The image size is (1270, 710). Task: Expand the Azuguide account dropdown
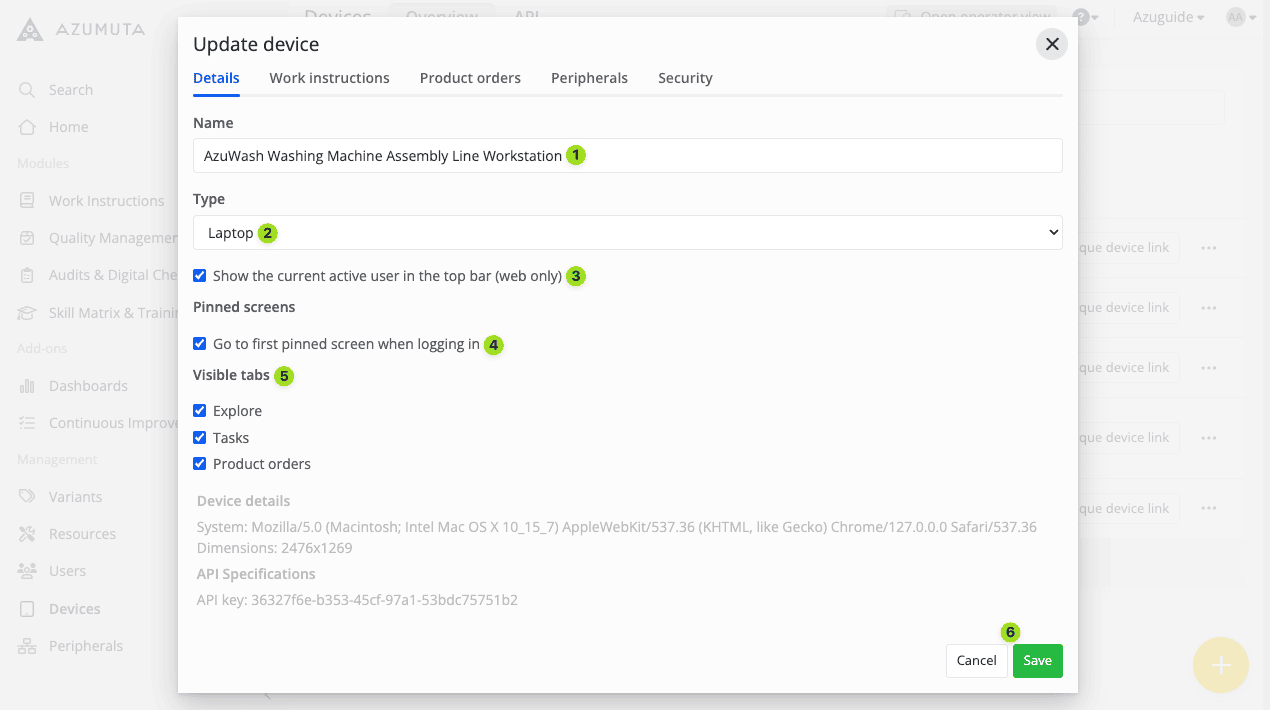click(x=1168, y=17)
